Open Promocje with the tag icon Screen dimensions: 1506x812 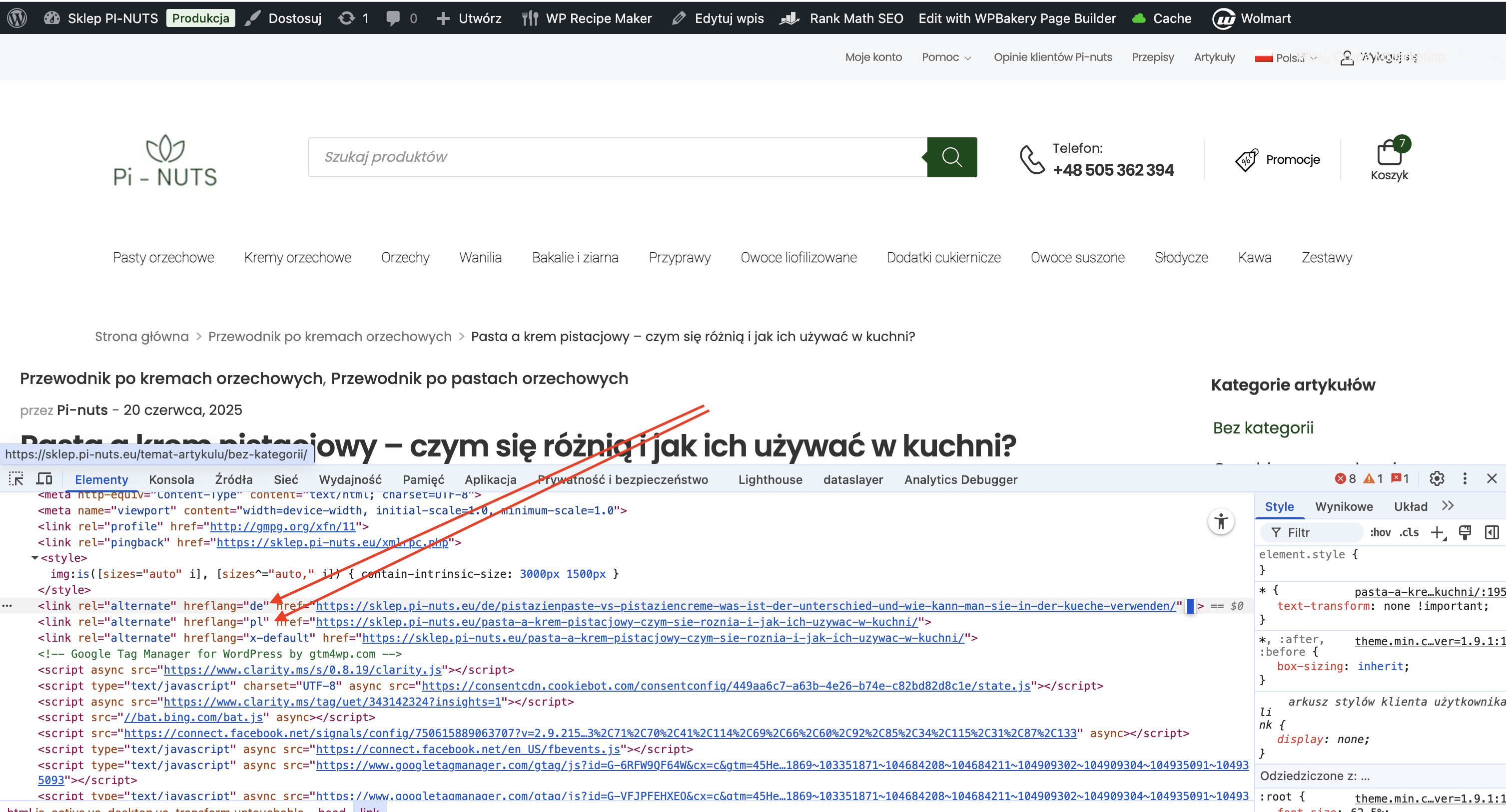1278,159
